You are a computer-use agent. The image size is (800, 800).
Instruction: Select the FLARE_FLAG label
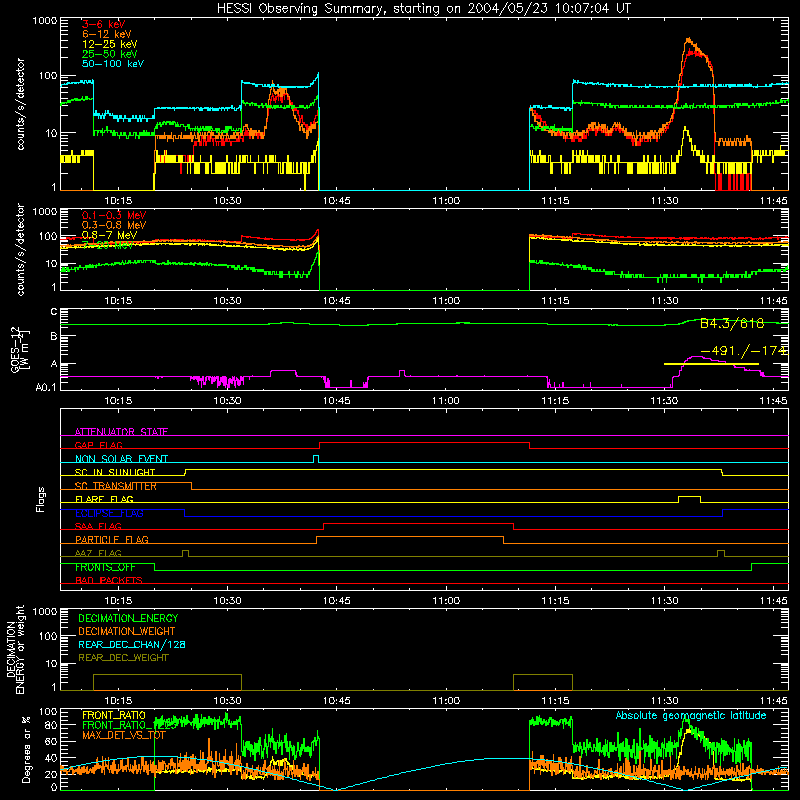coord(104,499)
